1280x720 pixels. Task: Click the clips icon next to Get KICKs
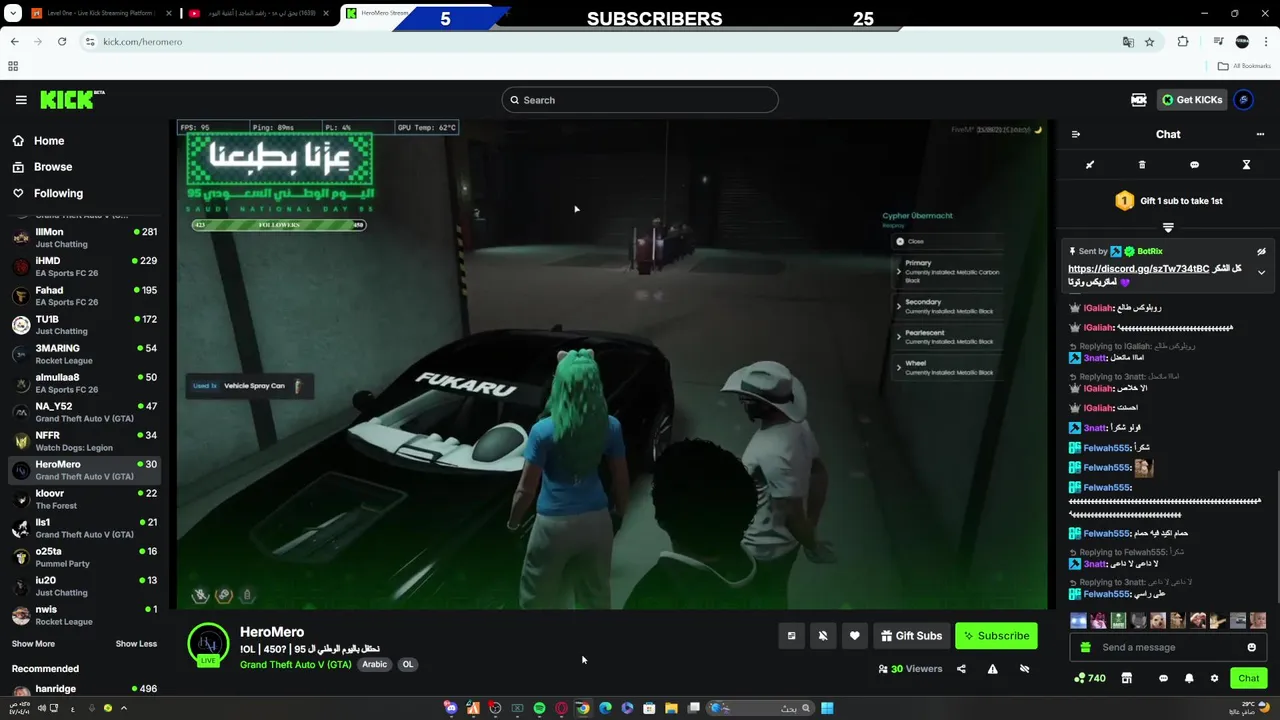(x=1138, y=100)
